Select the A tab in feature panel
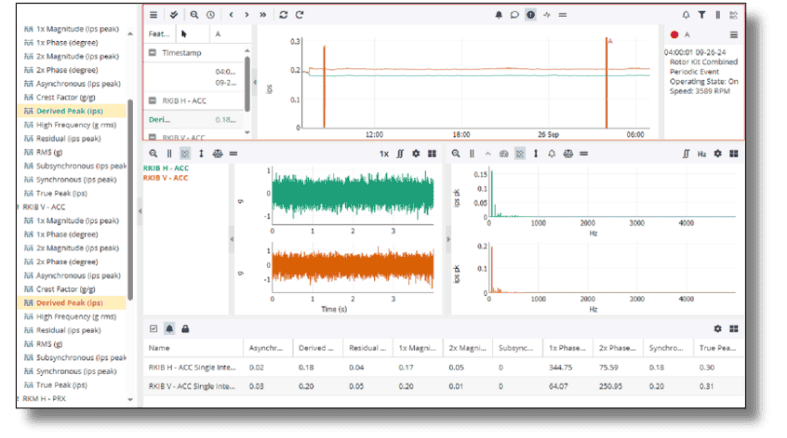The image size is (787, 438). (217, 33)
